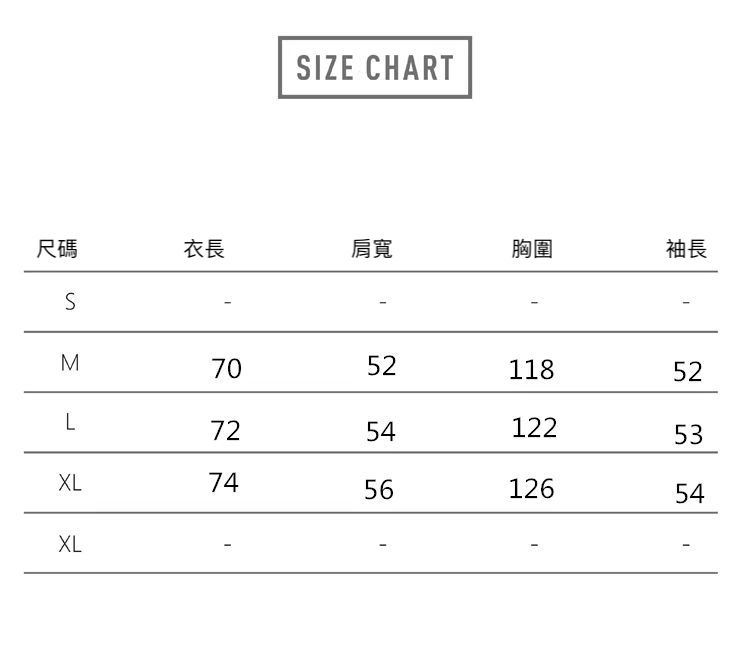Select the 衣長 value 74
749x665 pixels.
[224, 483]
